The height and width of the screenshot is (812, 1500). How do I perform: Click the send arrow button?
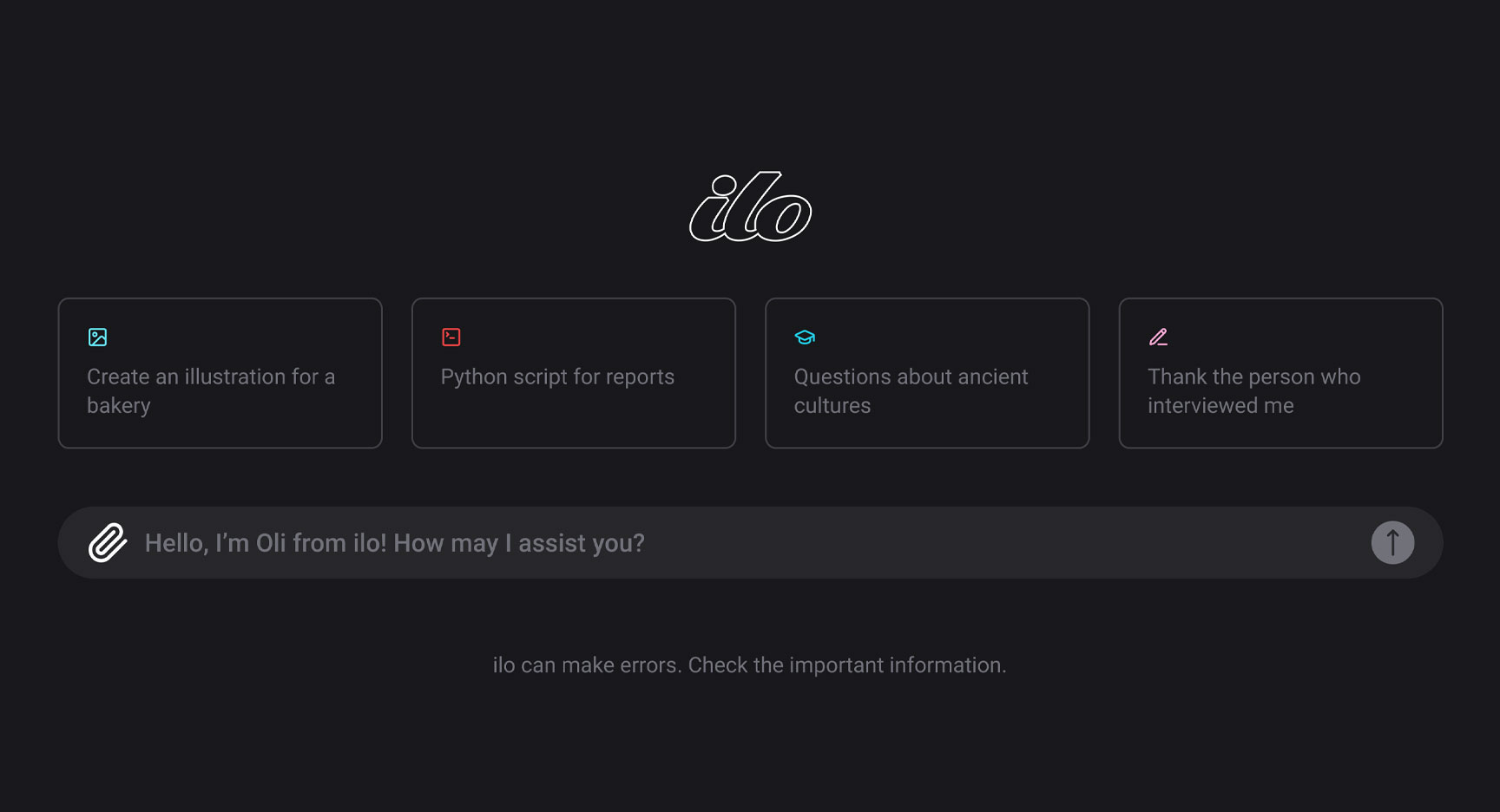click(x=1392, y=543)
